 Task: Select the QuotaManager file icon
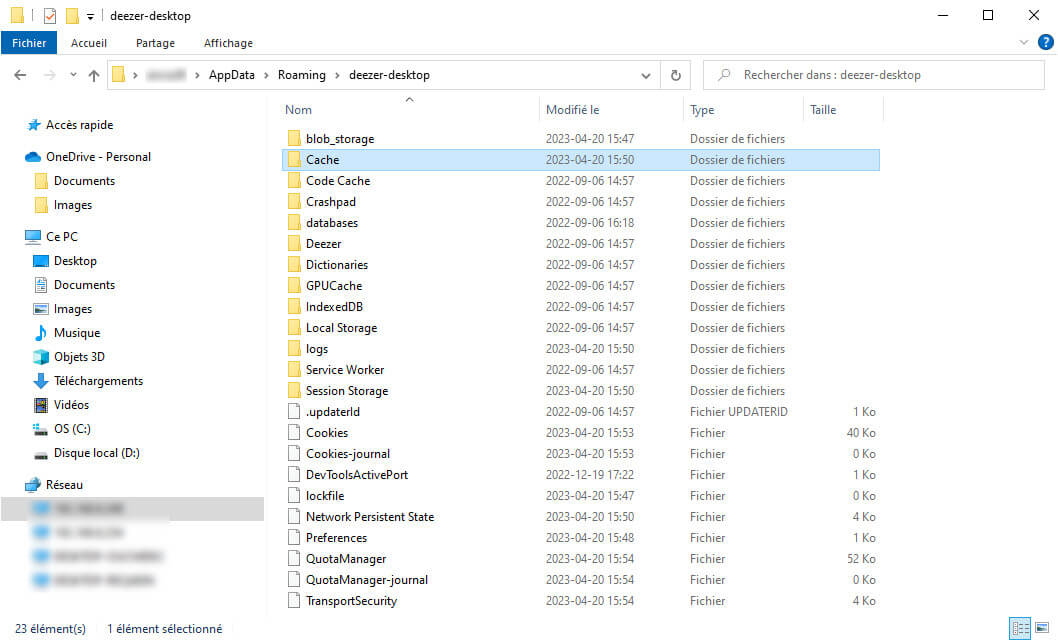coord(294,558)
